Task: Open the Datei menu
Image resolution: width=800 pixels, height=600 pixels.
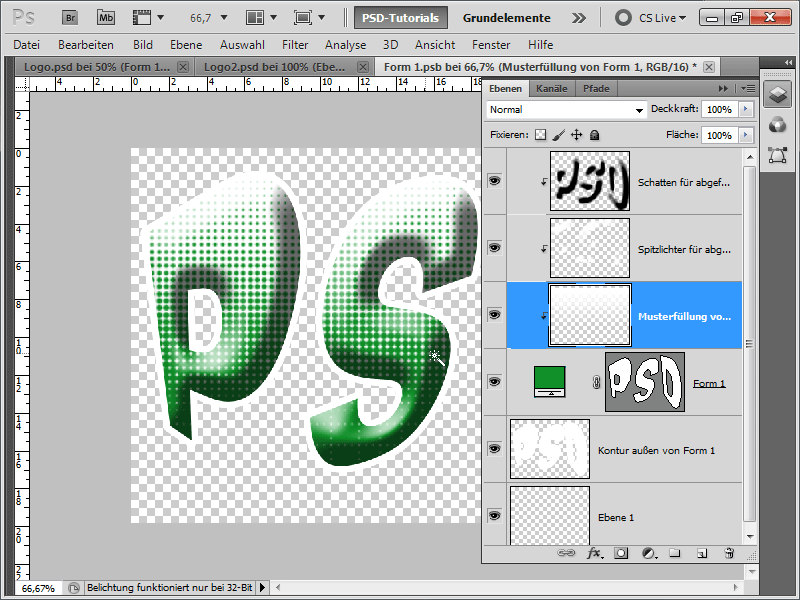Action: [x=27, y=45]
